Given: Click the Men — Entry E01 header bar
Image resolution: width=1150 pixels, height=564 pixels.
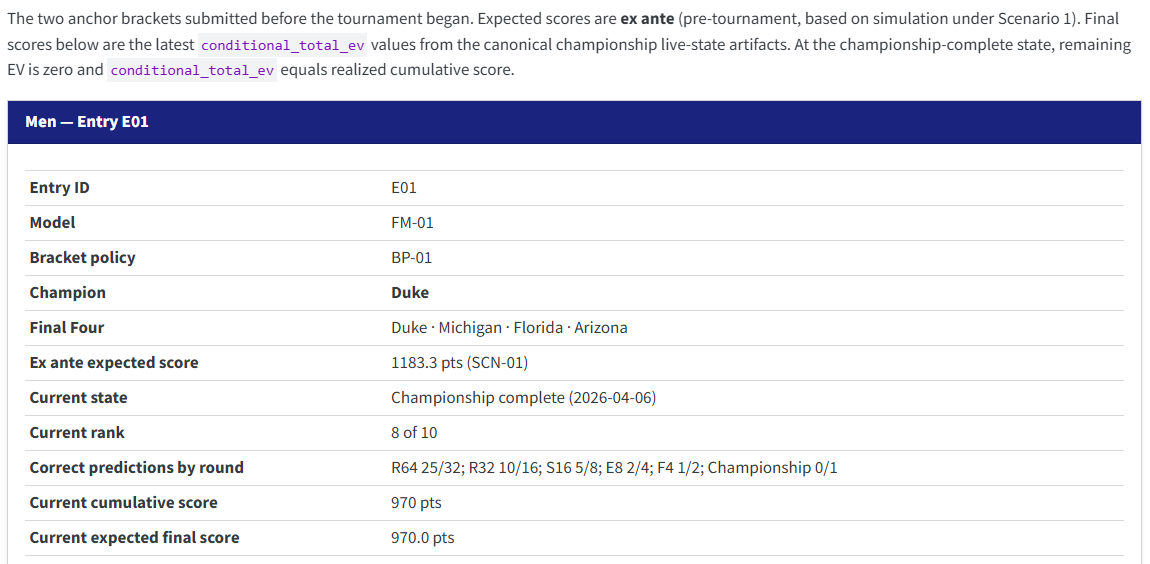Looking at the screenshot, I should (574, 122).
